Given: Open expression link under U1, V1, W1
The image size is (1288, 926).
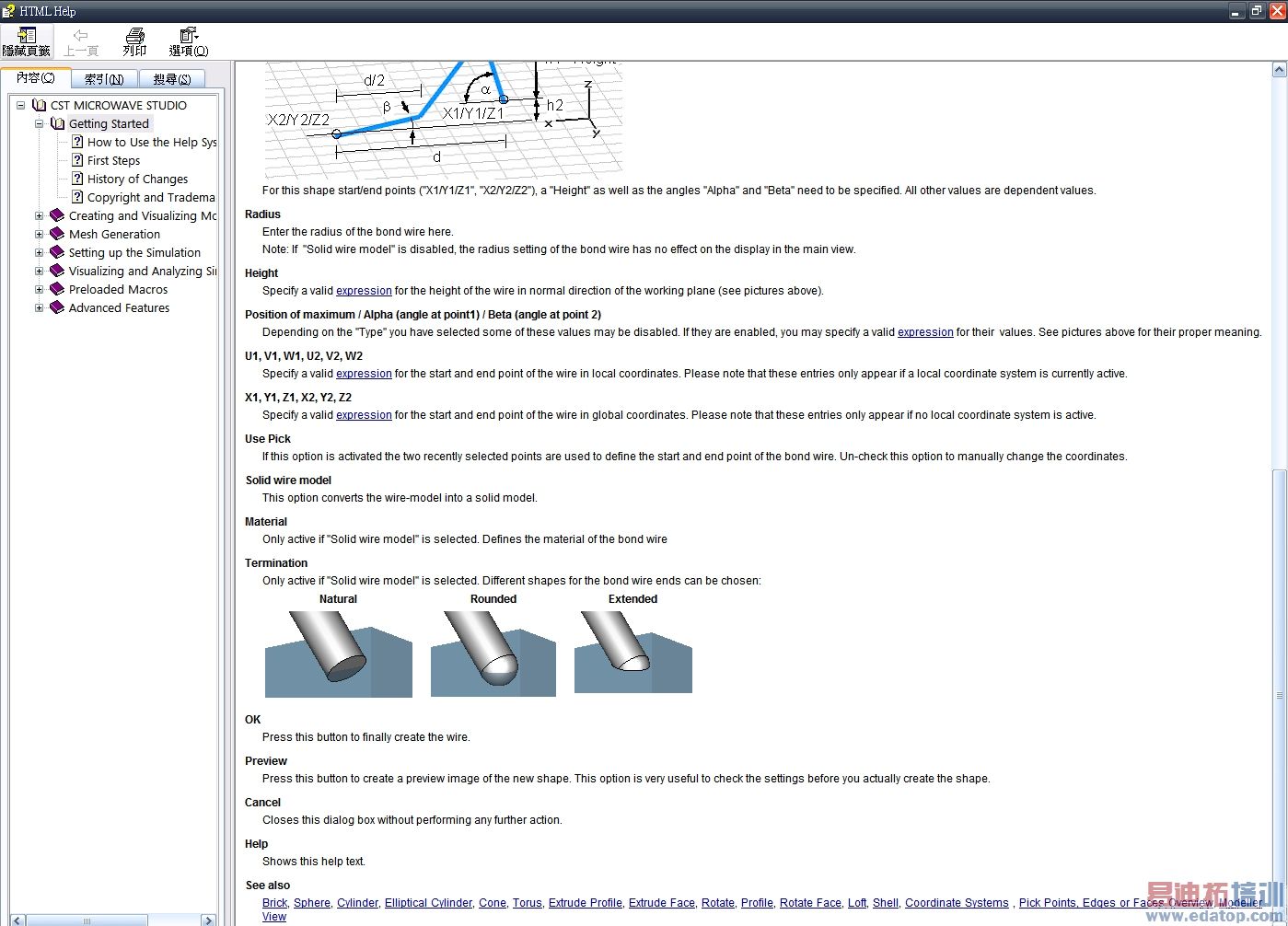Looking at the screenshot, I should [364, 374].
